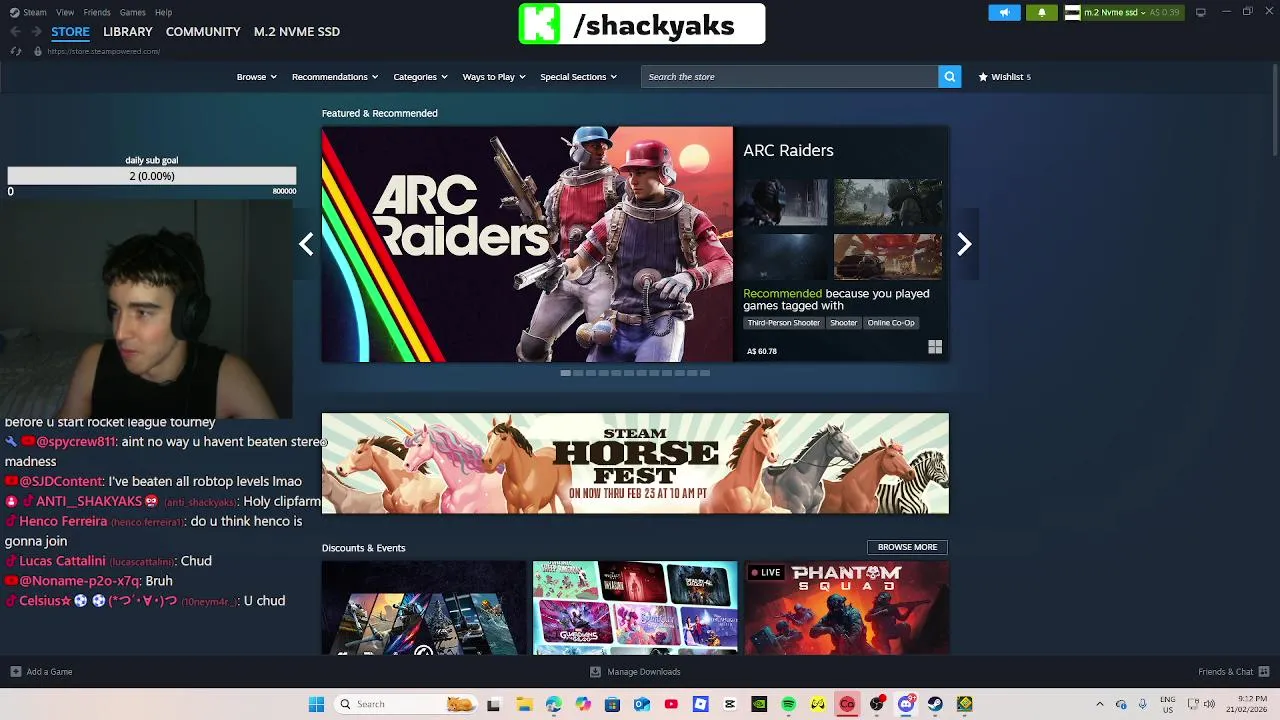The width and height of the screenshot is (1280, 720).
Task: Open Discord from the taskbar
Action: pos(906,704)
